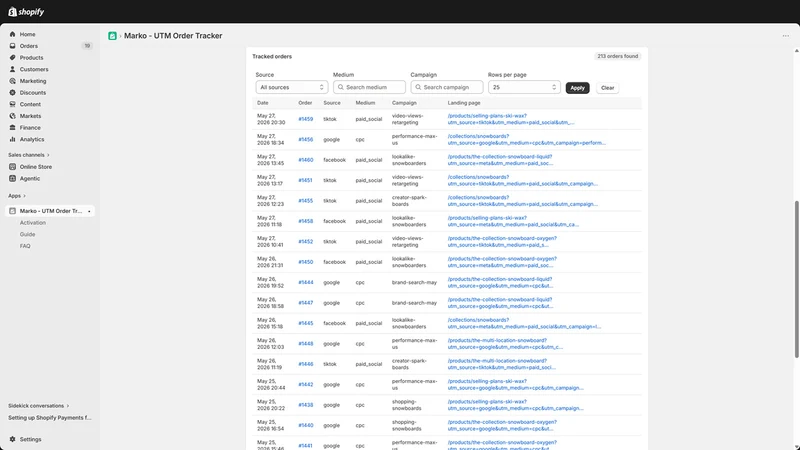This screenshot has width=800, height=450.
Task: Click the Landing page column header
Action: (464, 103)
